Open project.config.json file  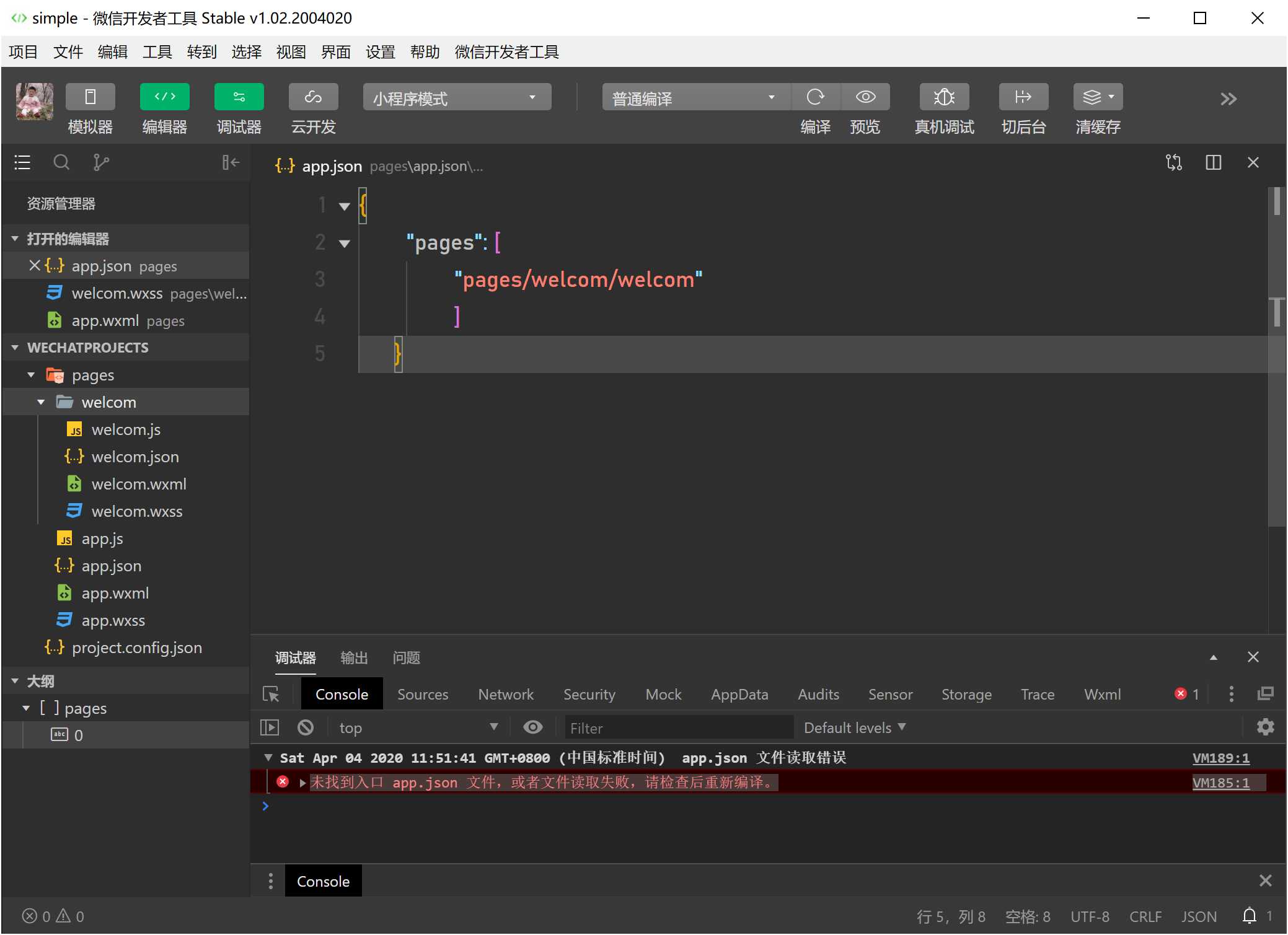coord(126,647)
